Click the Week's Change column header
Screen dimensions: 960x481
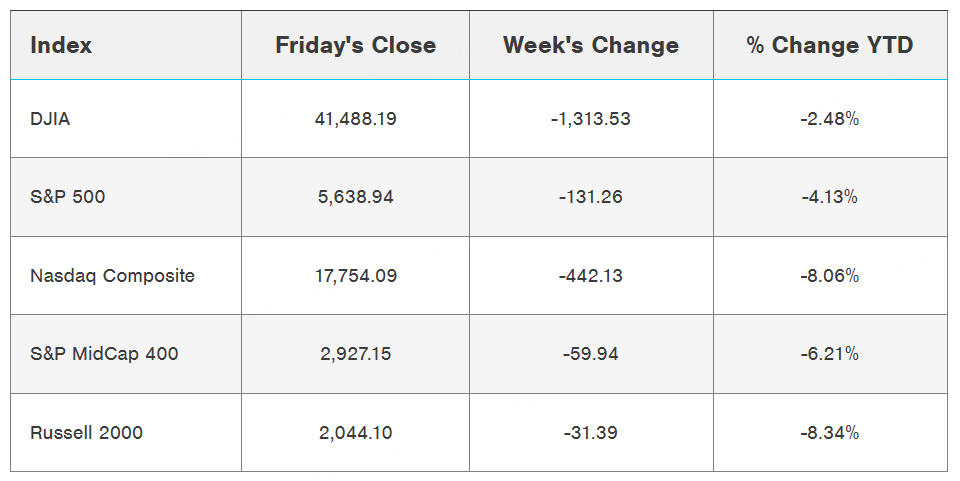[x=591, y=45]
